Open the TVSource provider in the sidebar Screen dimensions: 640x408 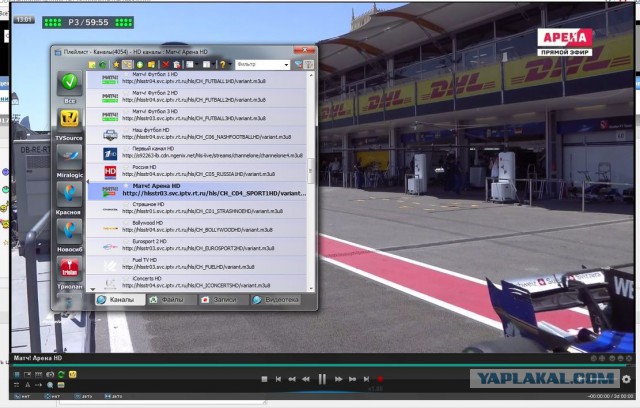[69, 120]
